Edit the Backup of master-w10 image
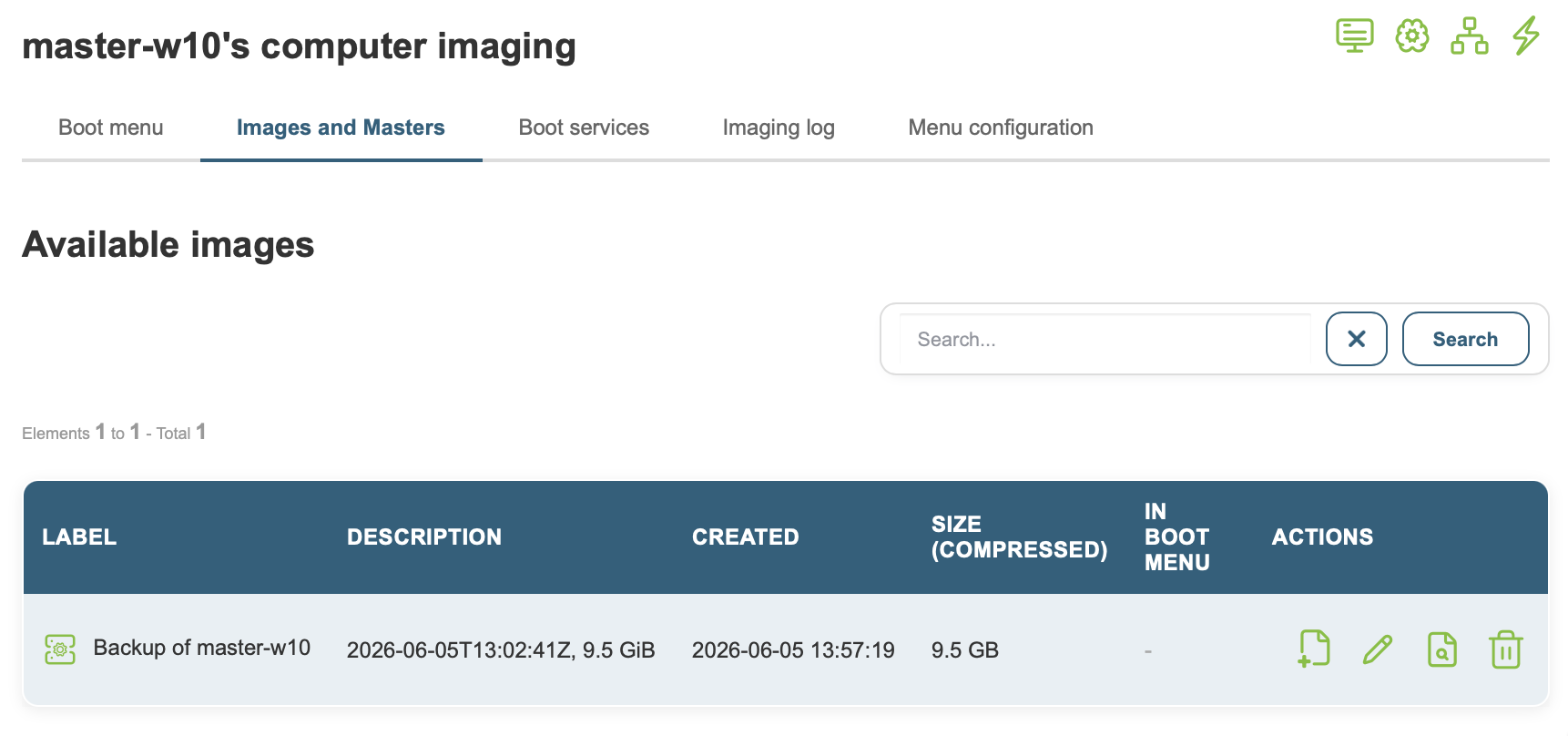Image resolution: width=1568 pixels, height=736 pixels. tap(1378, 649)
